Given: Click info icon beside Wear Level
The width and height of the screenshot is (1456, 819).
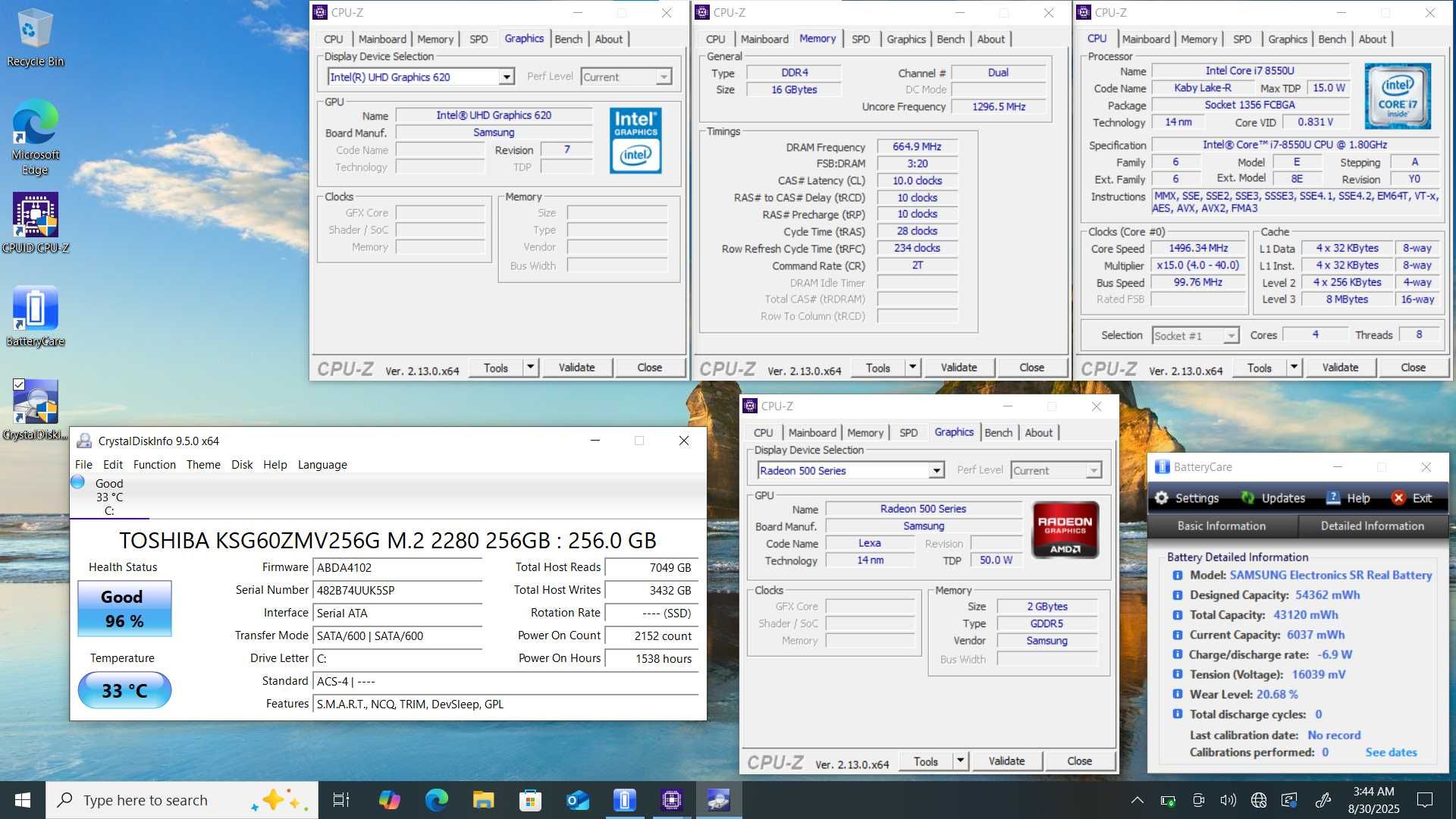Looking at the screenshot, I should click(x=1178, y=694).
